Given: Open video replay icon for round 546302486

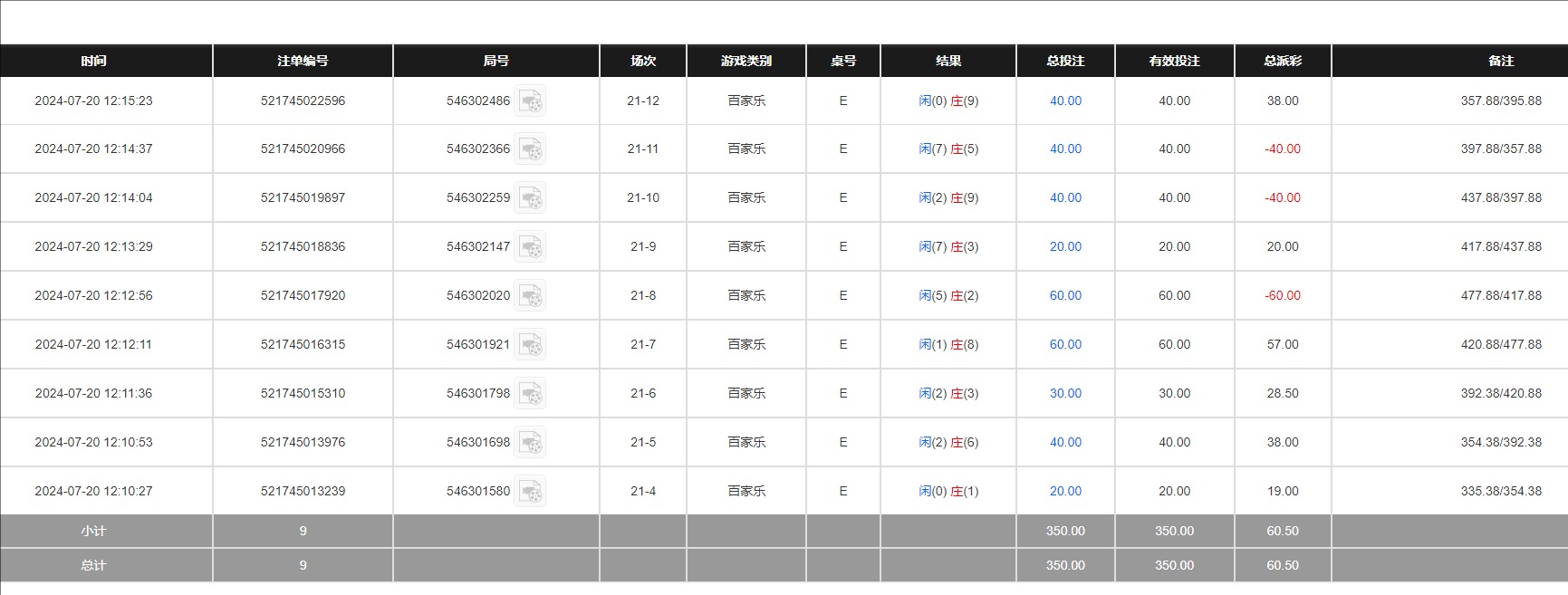Looking at the screenshot, I should tap(531, 101).
